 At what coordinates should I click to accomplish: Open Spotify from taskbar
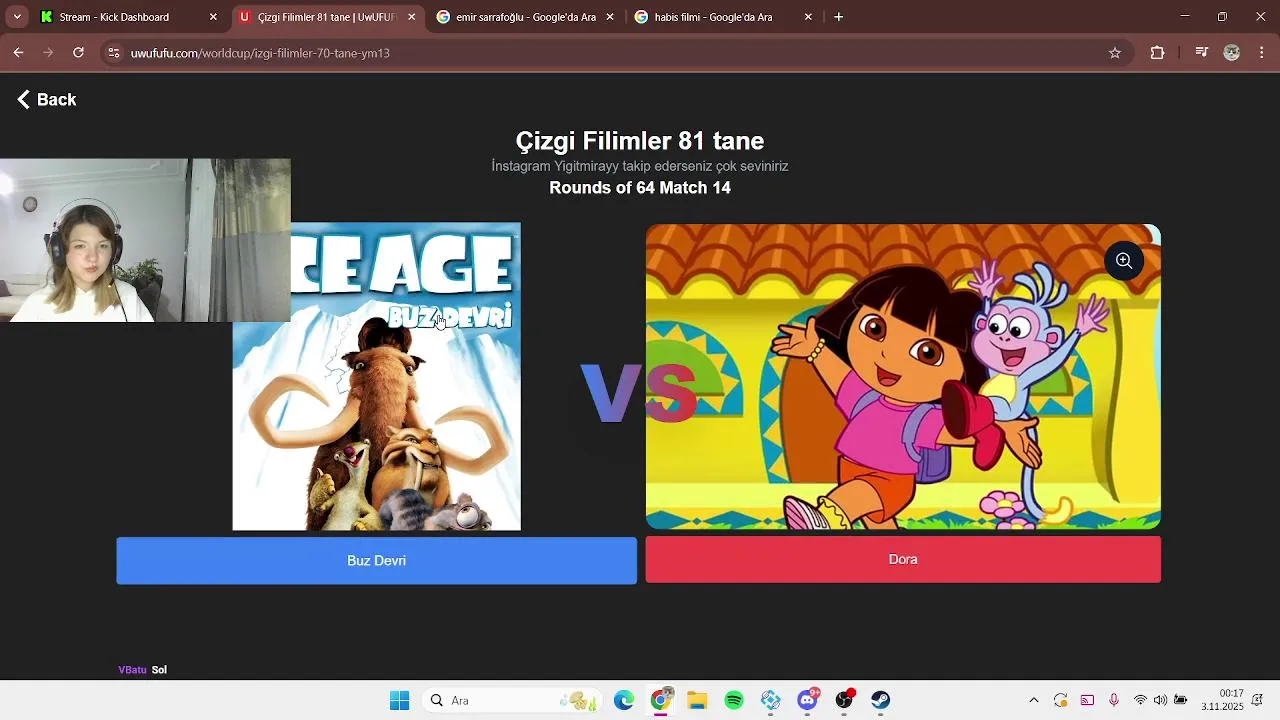734,700
